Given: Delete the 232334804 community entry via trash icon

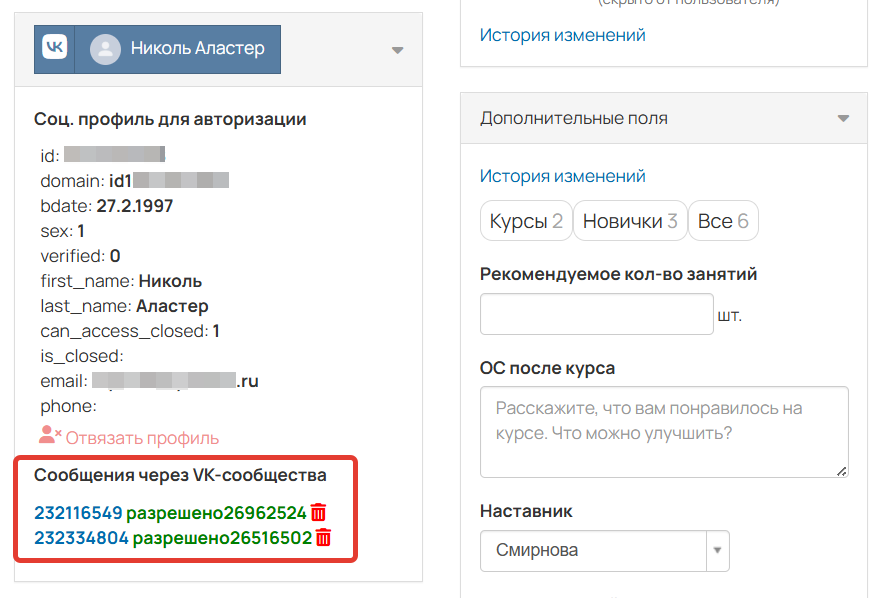Looking at the screenshot, I should pos(321,538).
